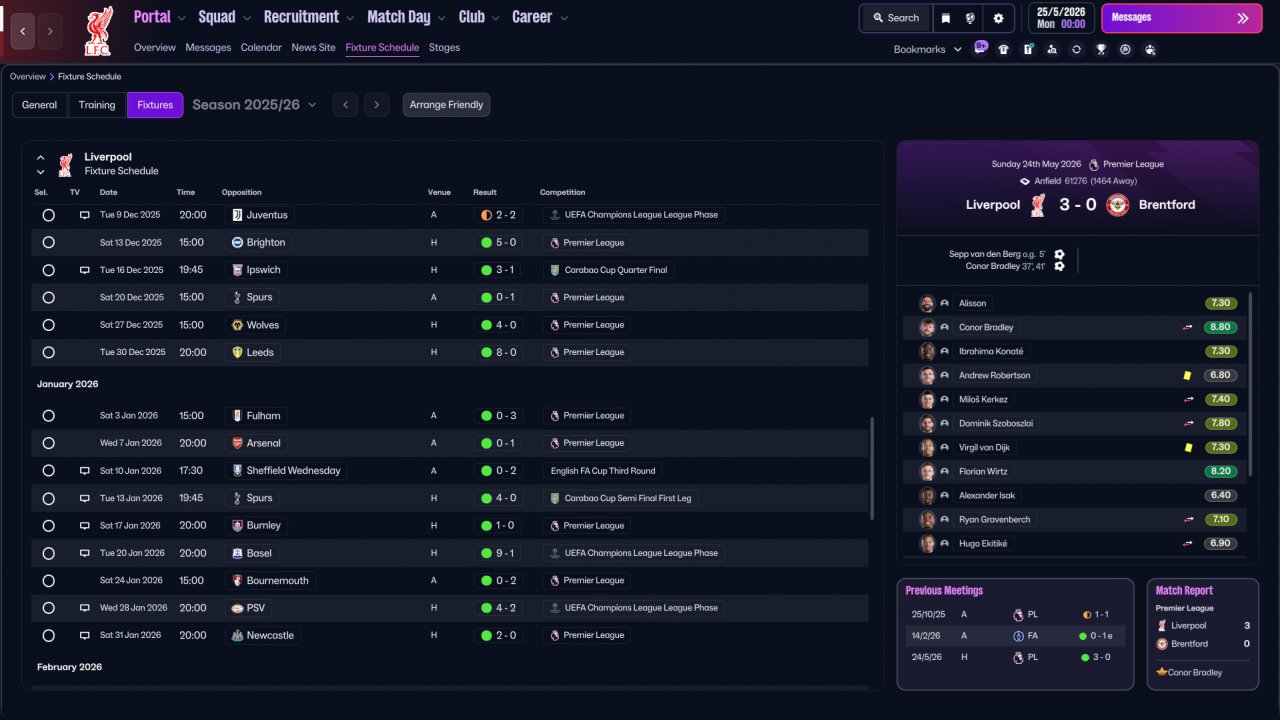Open the settings gear icon

[x=998, y=18]
